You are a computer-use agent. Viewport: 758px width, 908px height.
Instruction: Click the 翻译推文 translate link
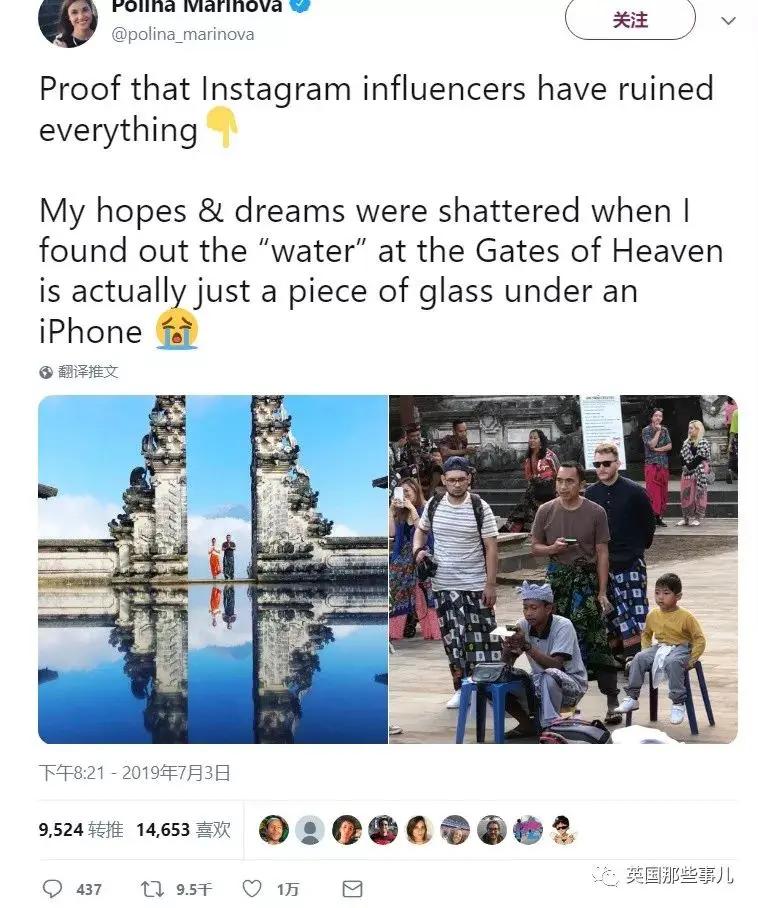tap(88, 372)
